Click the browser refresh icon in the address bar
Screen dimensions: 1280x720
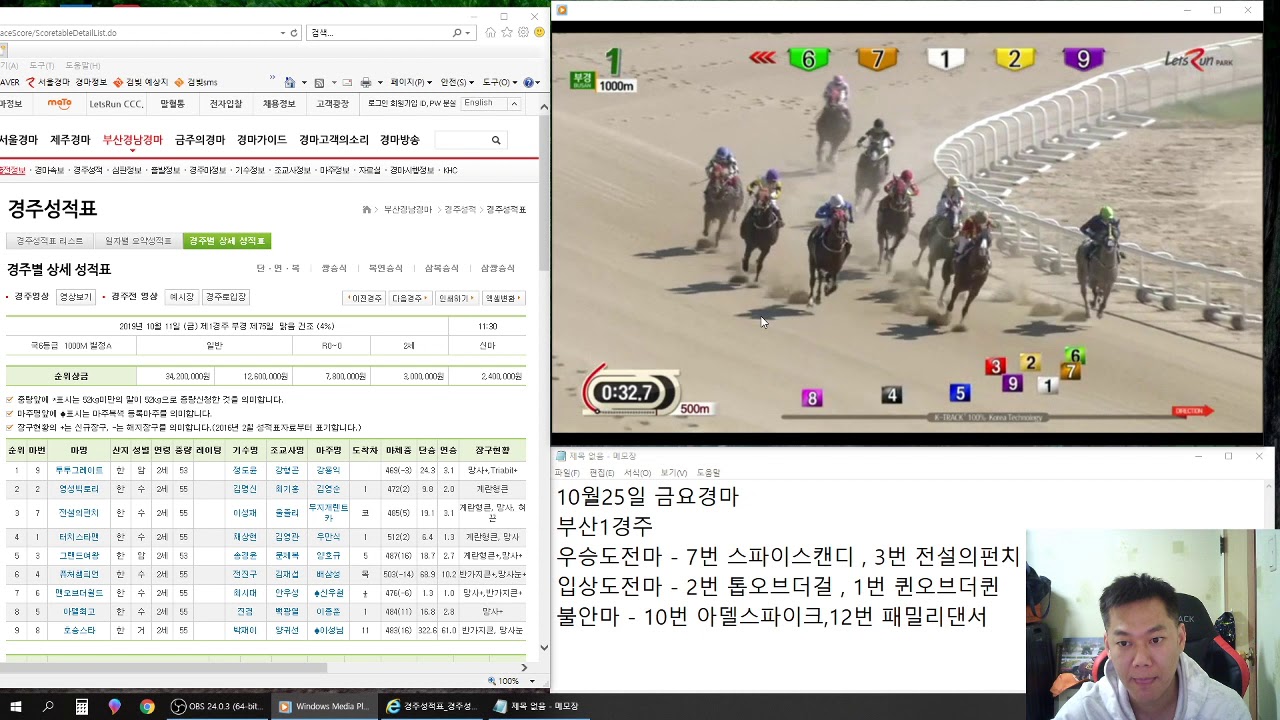(x=293, y=33)
